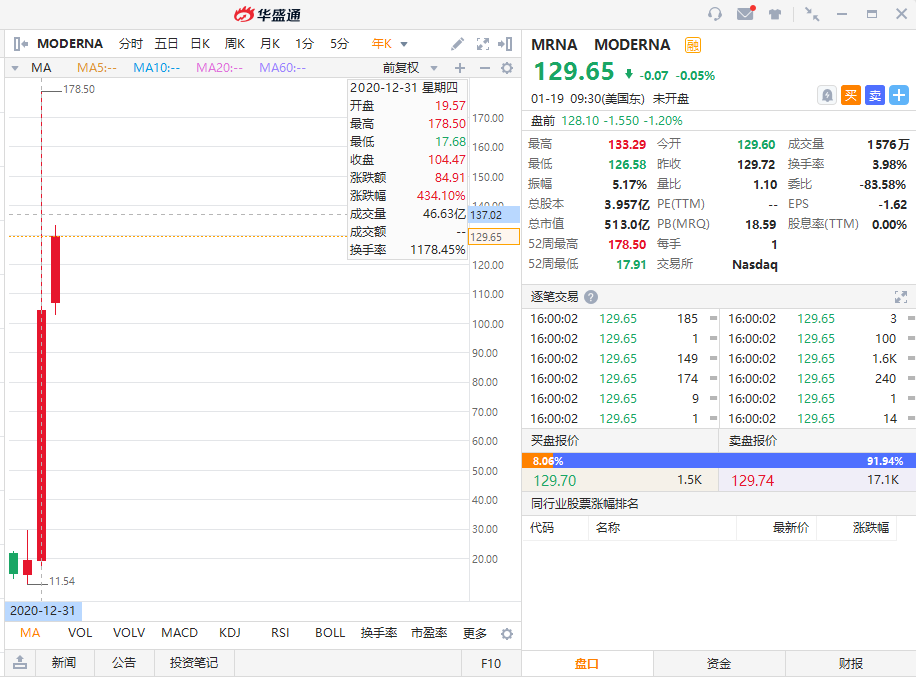Select the pencil drawing tool
The height and width of the screenshot is (677, 916).
pos(457,44)
